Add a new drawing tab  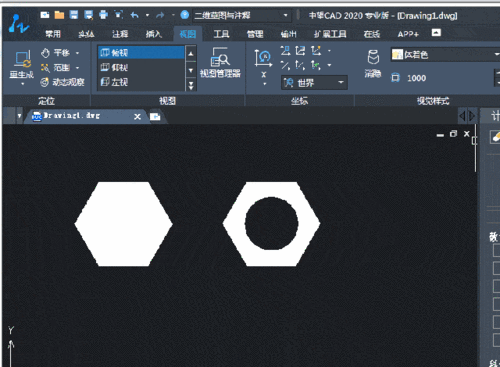pyautogui.click(x=155, y=117)
